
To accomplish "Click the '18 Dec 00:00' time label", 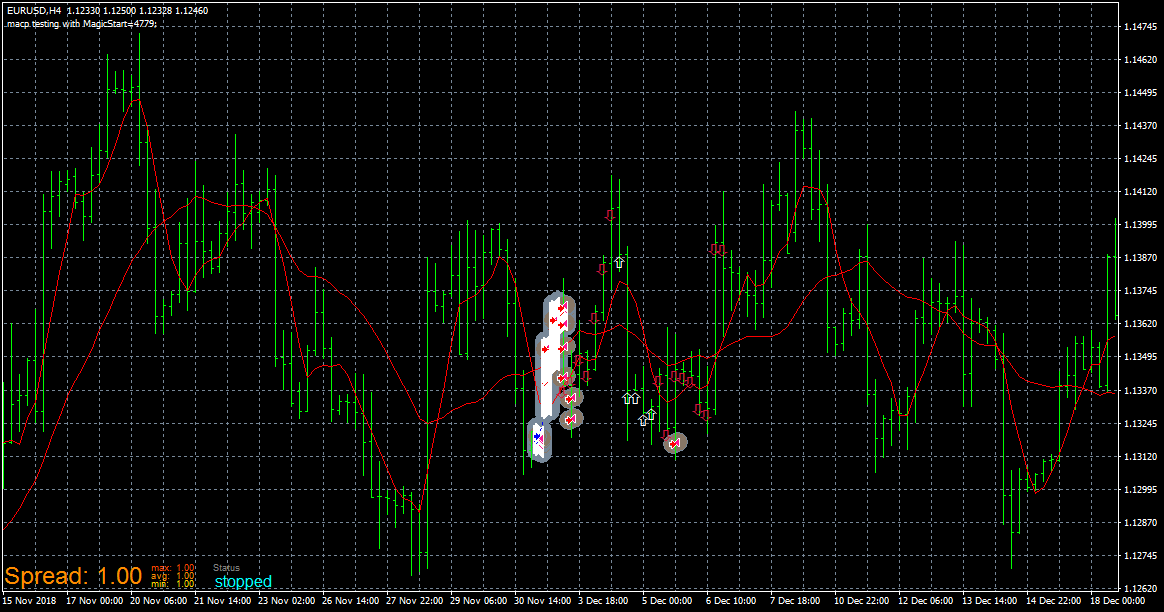I will coord(1117,600).
